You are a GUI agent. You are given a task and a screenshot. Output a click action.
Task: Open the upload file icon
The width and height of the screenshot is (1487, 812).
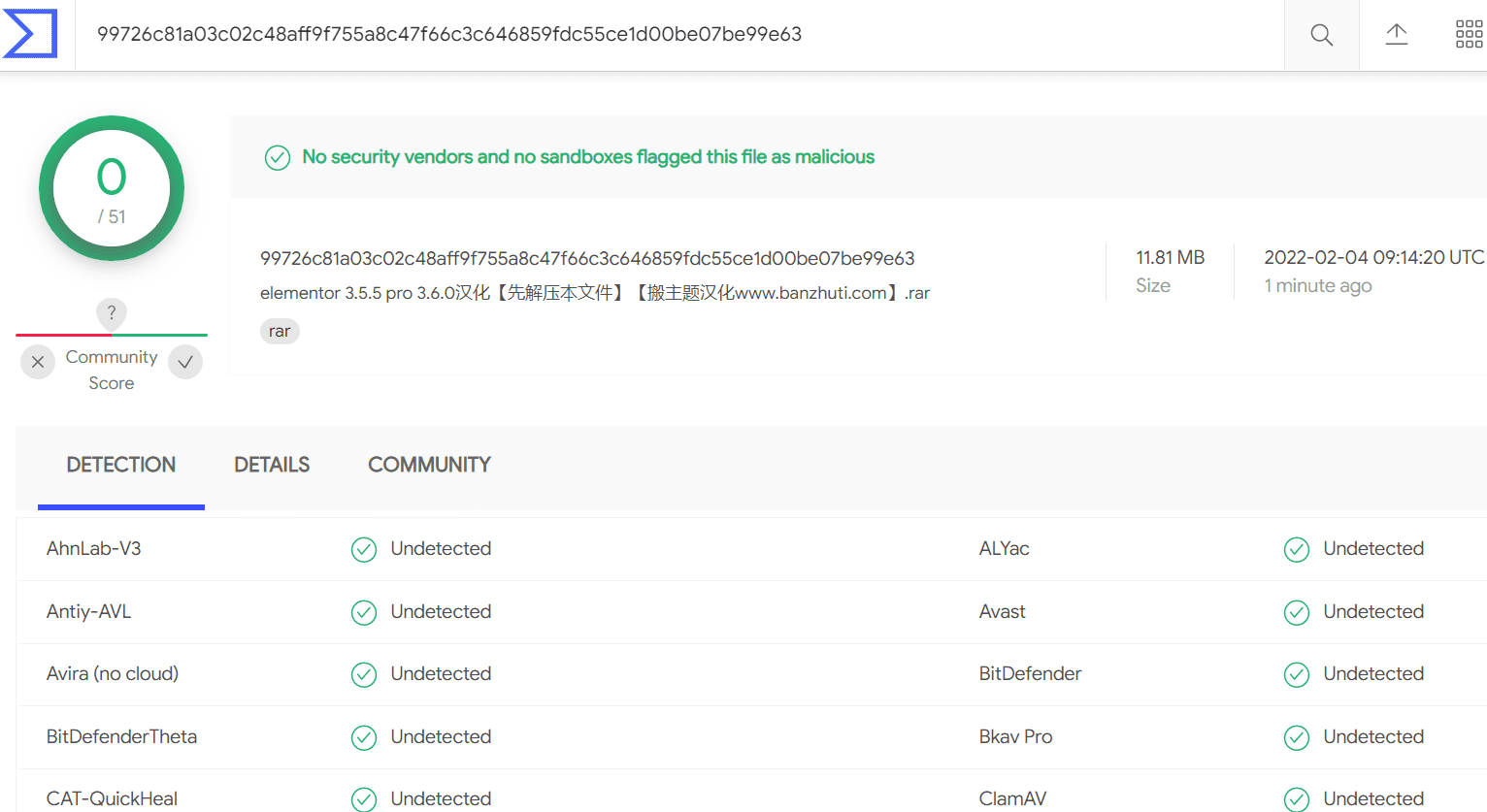1396,35
